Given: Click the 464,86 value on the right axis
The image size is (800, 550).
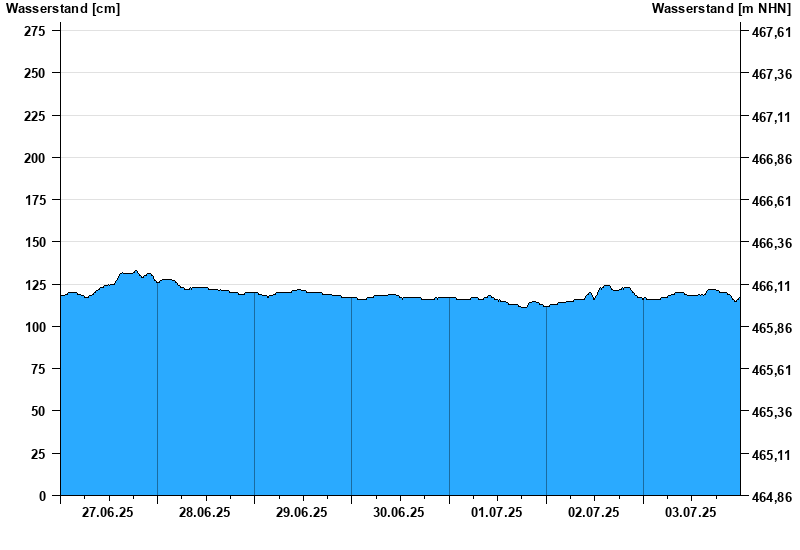Looking at the screenshot, I should (771, 497).
